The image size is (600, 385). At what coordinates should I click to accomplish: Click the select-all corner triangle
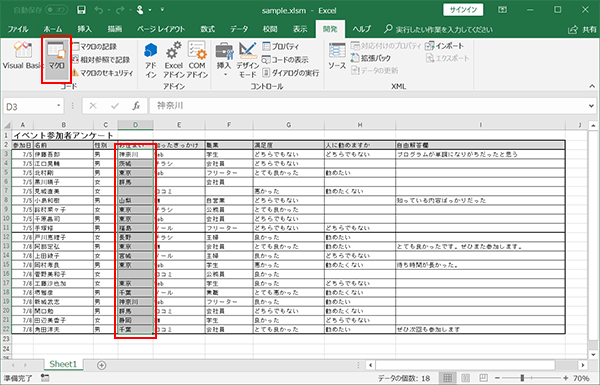click(x=7, y=125)
